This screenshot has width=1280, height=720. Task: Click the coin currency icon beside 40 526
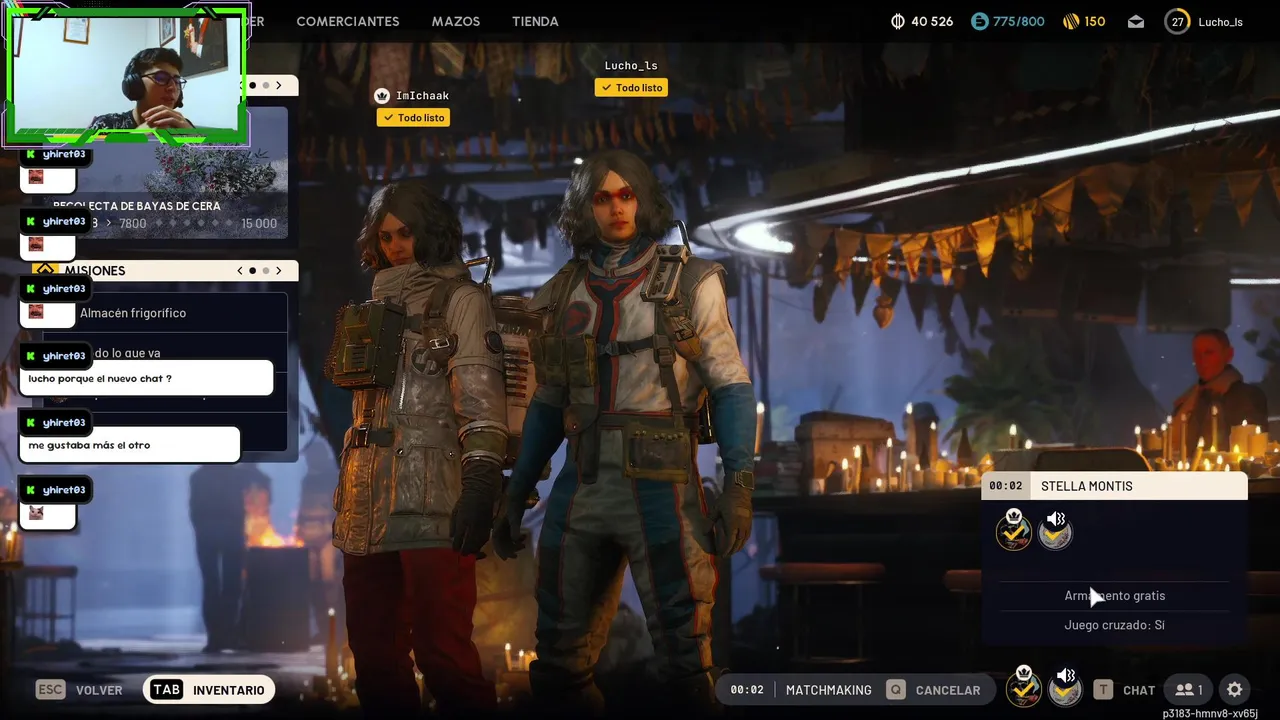pyautogui.click(x=898, y=21)
